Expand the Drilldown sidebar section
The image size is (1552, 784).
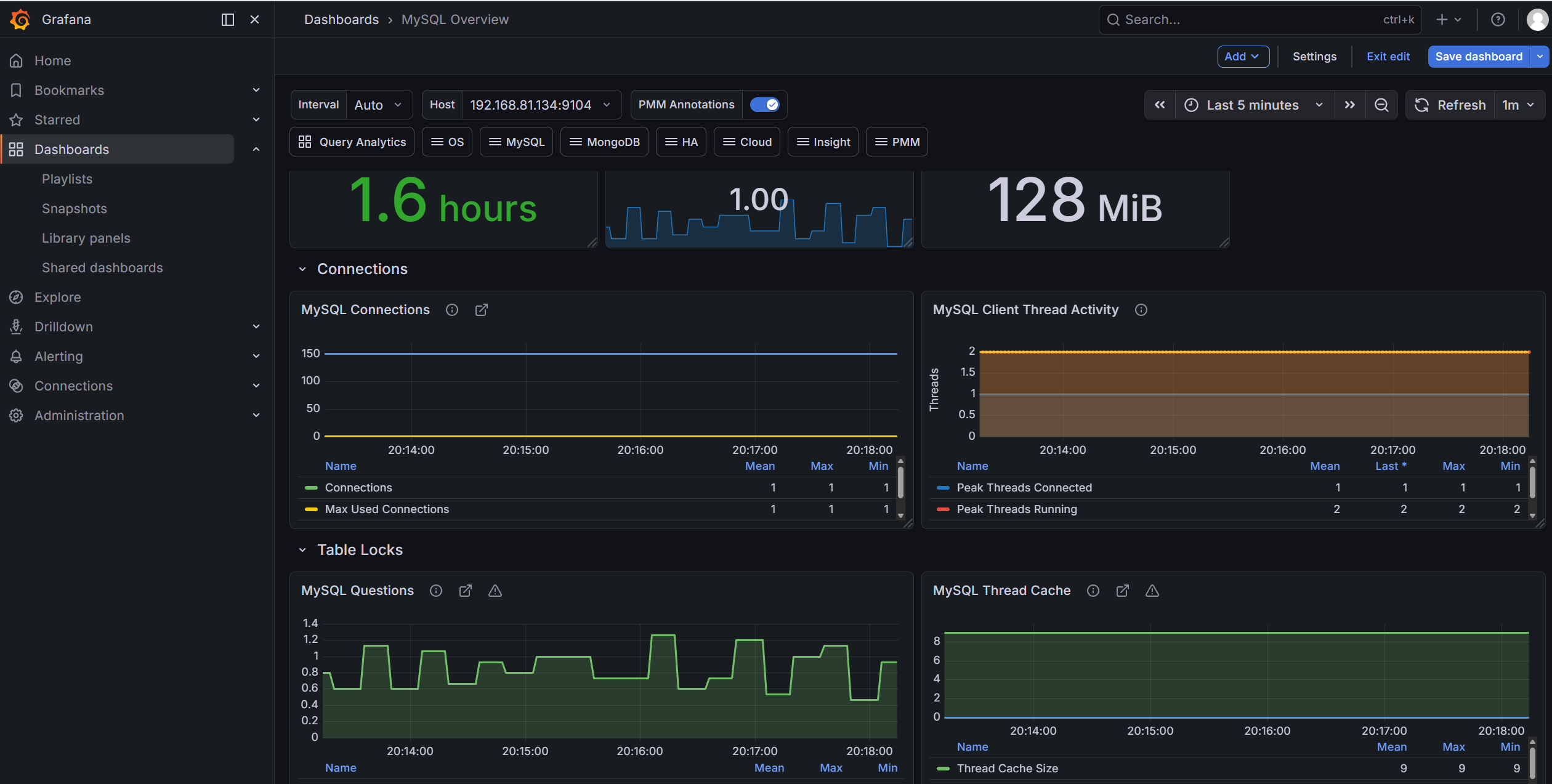pos(256,326)
